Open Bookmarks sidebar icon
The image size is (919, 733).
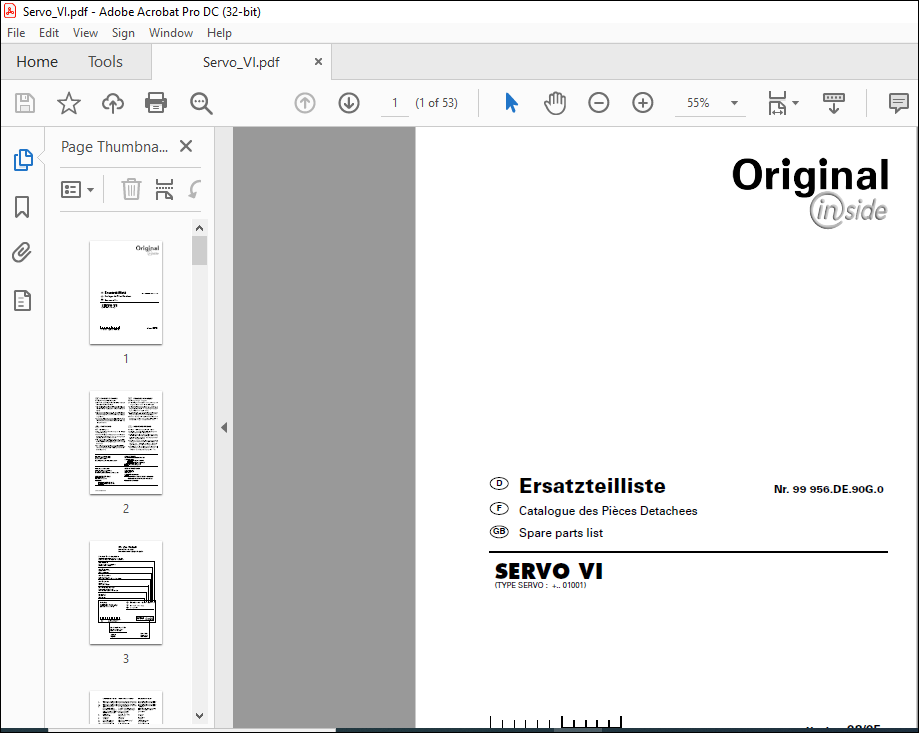22,207
